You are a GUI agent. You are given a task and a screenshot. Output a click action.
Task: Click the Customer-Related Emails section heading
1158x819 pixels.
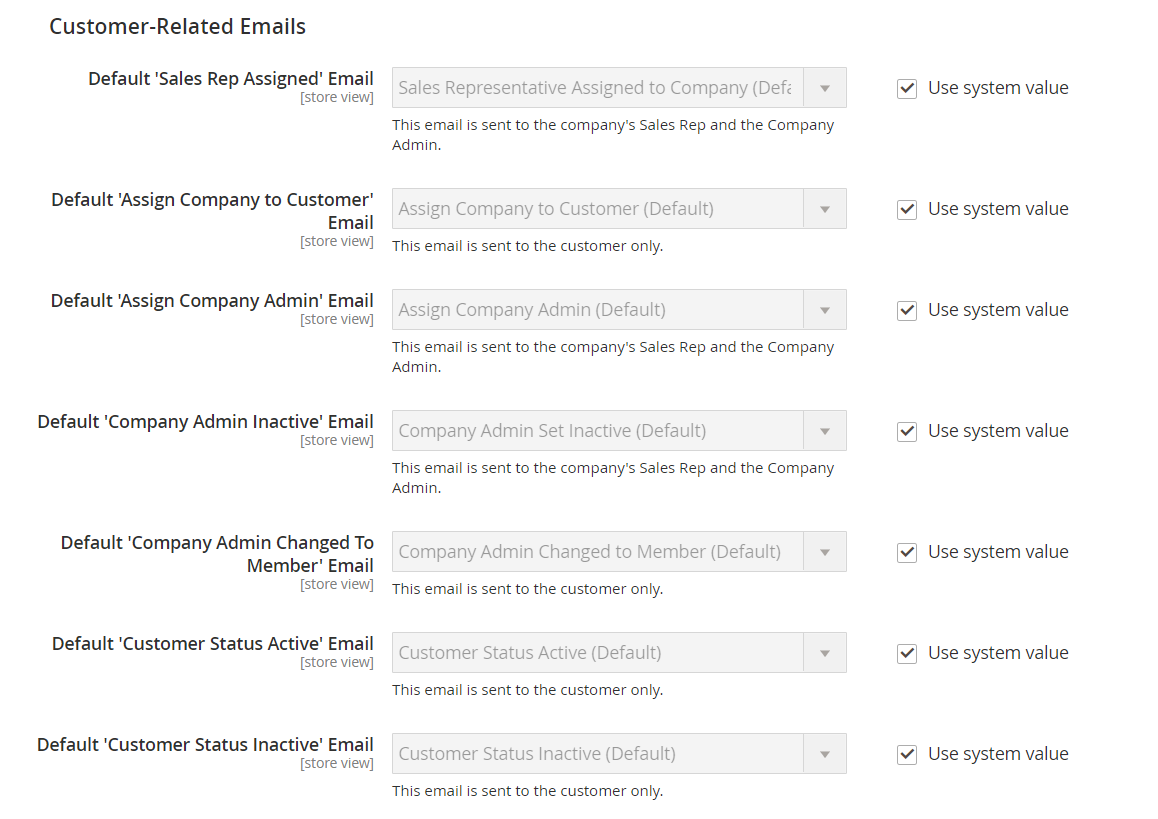(x=178, y=27)
